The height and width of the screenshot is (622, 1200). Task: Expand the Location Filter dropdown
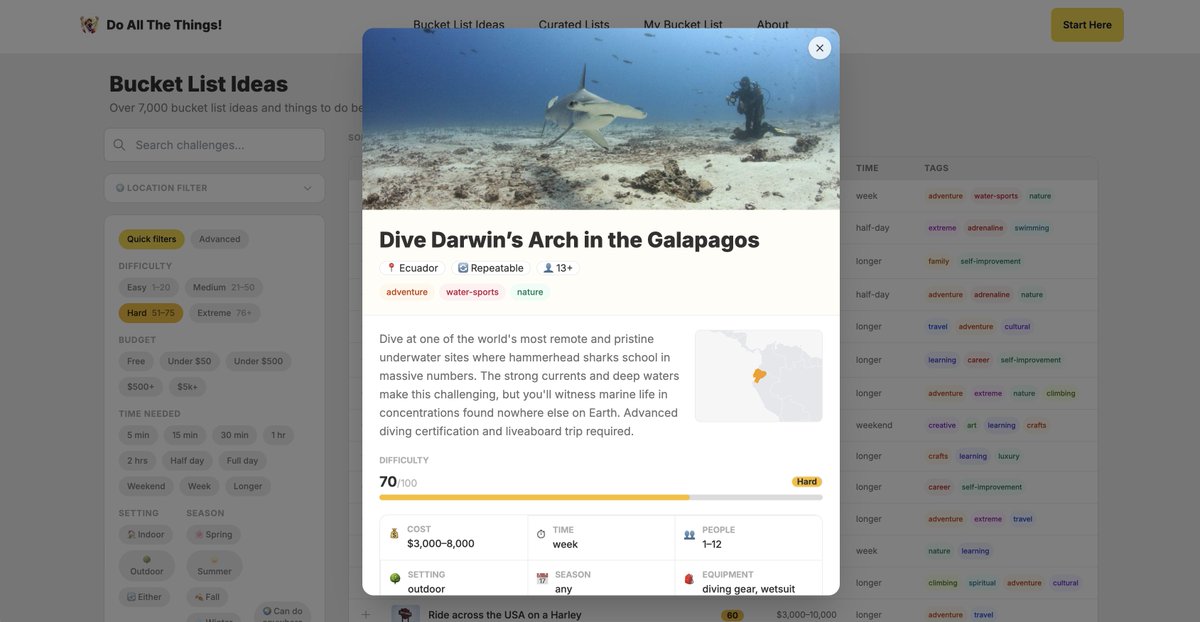point(215,188)
